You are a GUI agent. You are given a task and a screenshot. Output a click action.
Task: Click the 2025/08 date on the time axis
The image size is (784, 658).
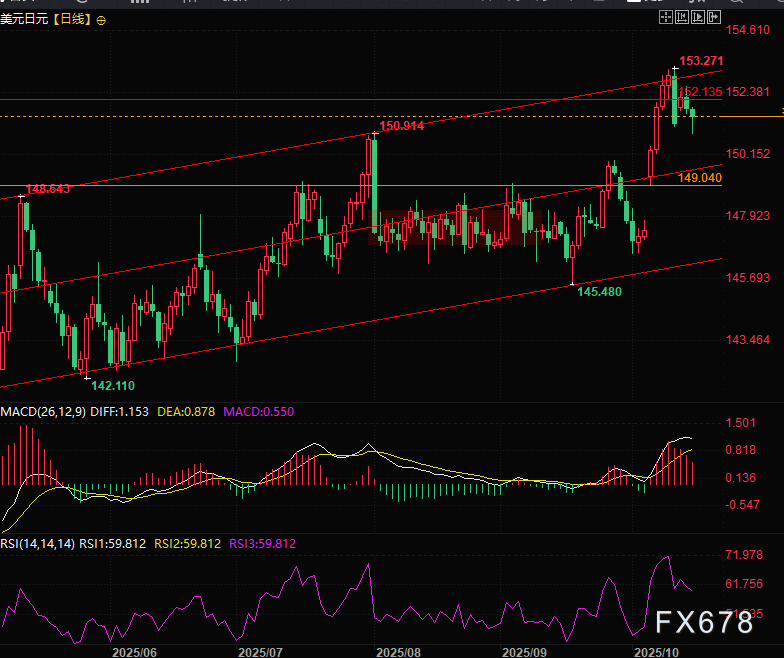(397, 651)
